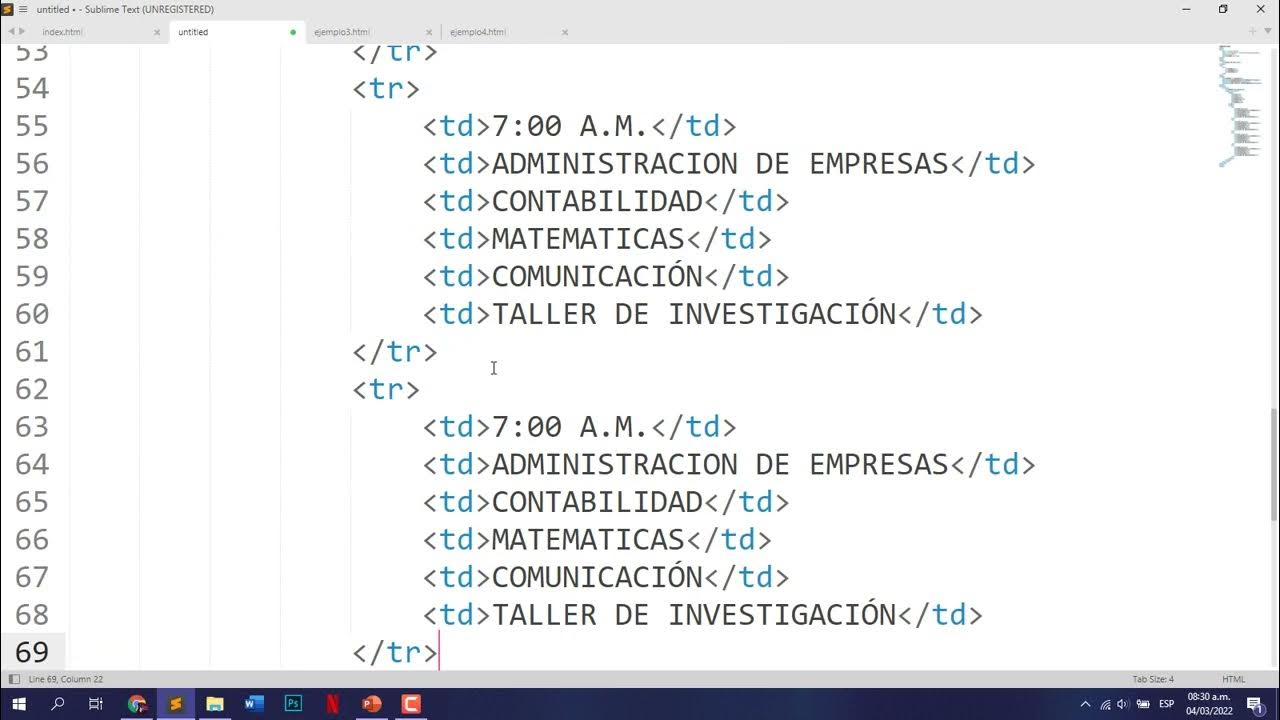Click the 'Line 69, Column 22' status text
This screenshot has width=1280, height=720.
click(66, 679)
